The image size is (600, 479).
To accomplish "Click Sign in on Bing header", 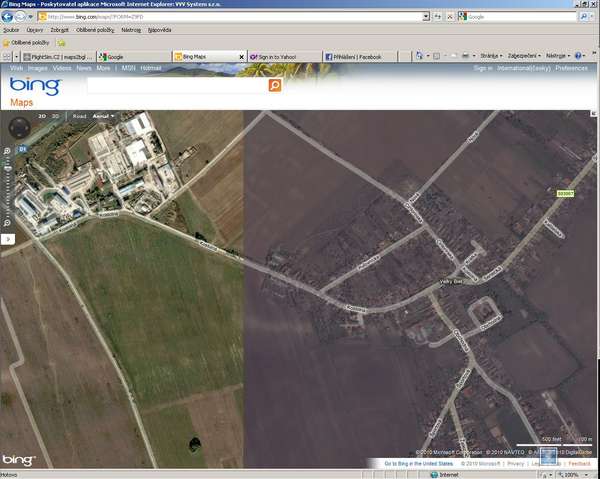I will (x=483, y=68).
